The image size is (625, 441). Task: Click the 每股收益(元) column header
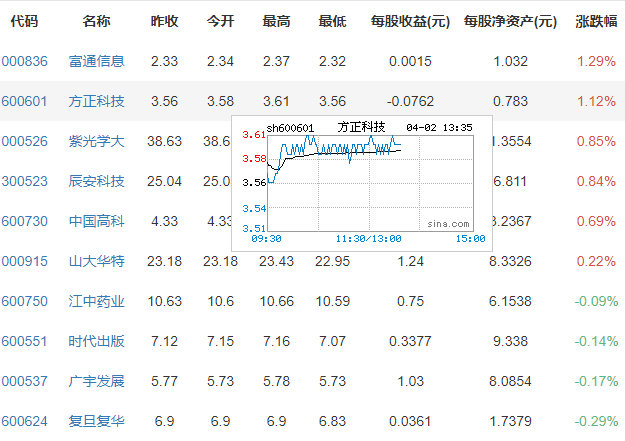tap(410, 21)
